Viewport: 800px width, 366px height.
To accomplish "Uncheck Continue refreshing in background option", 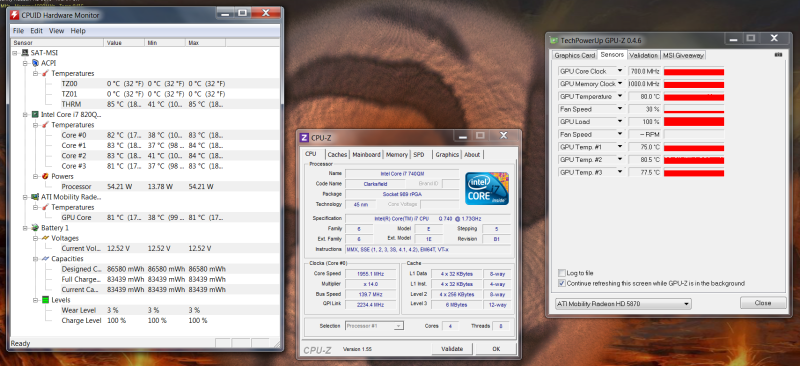I will [562, 283].
